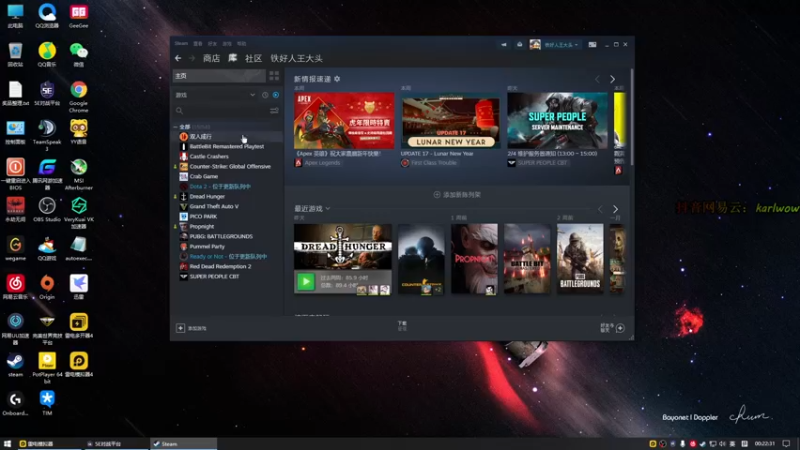Select Ready or Not in game list
Screen dimensions: 800x450
pos(227,256)
